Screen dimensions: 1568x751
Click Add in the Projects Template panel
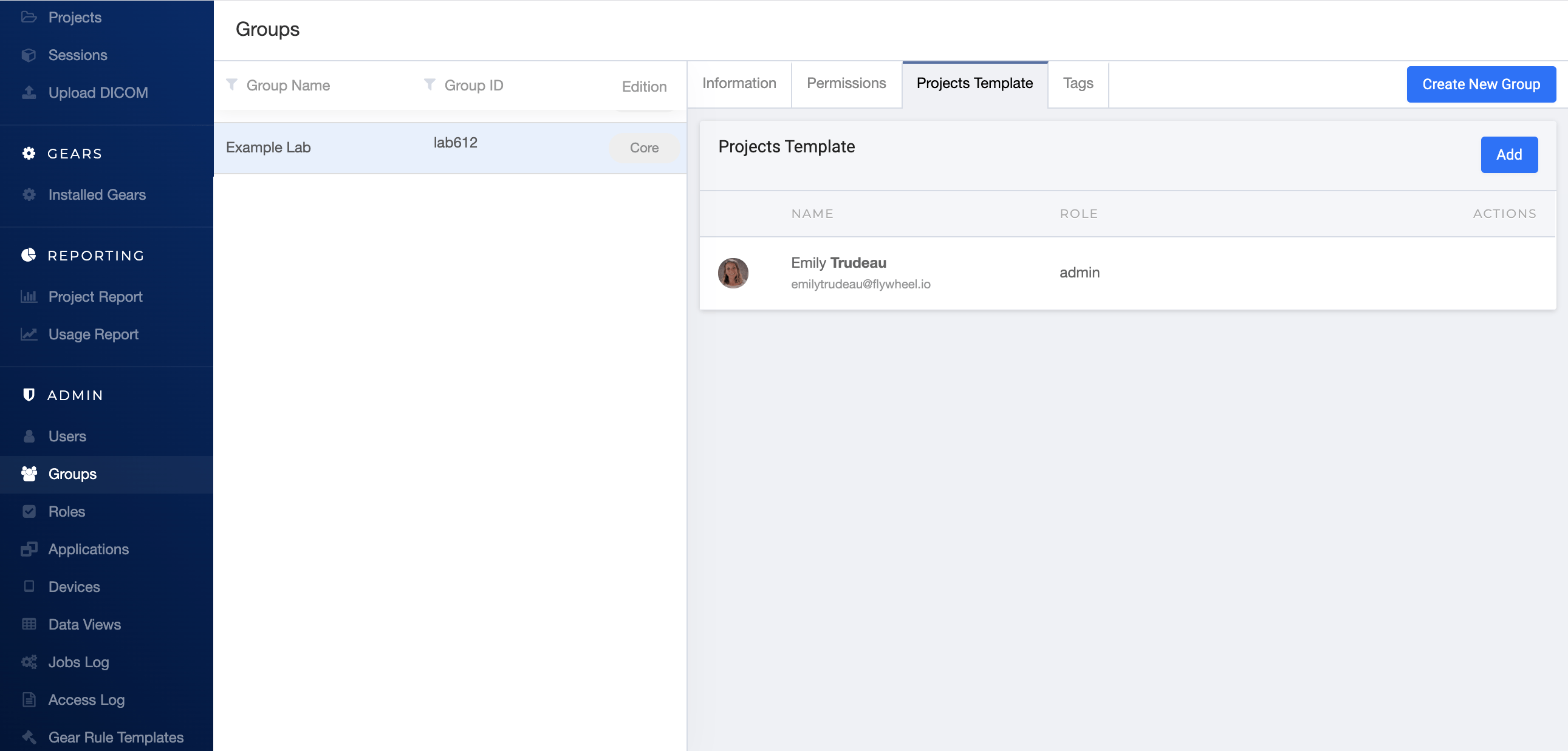tap(1509, 154)
